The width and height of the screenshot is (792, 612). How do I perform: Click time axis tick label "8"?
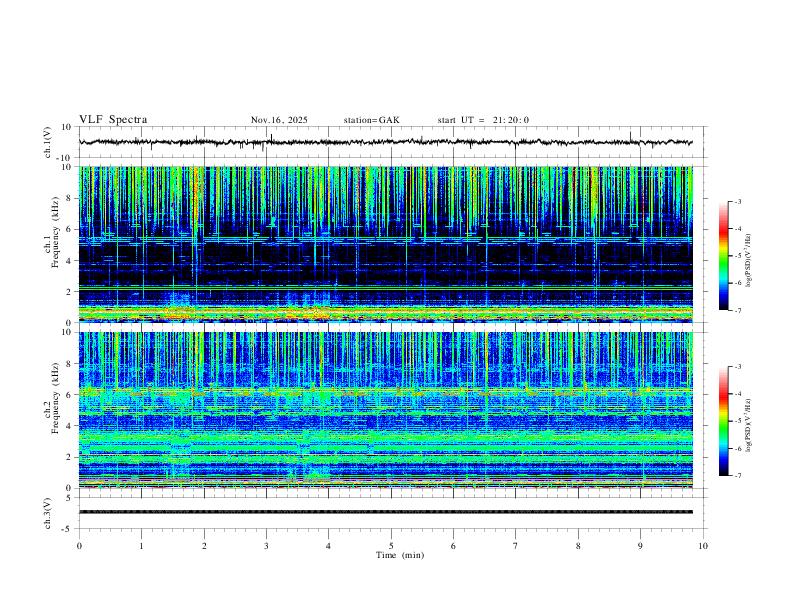(x=578, y=546)
